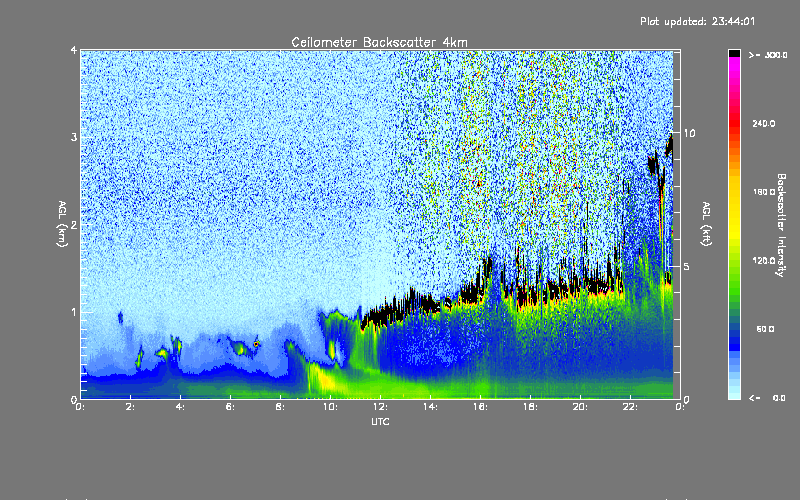Click the "2:" UTC time tick
Screen dimensions: 800x500
[130, 407]
